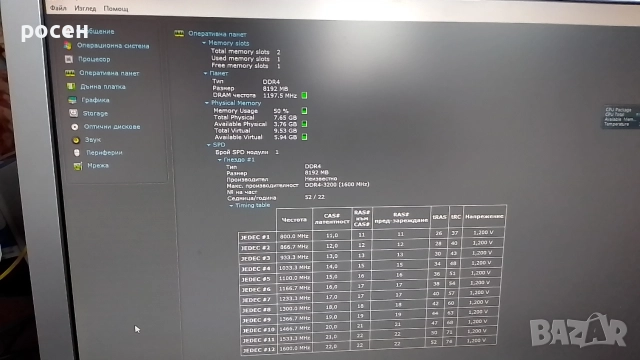The height and width of the screenshot is (360, 640).
Task: Toggle green indicator next to DRAM честота
Action: pos(304,96)
